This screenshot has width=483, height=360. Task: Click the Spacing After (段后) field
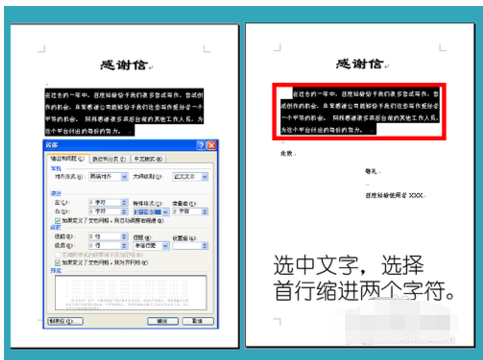[104, 246]
